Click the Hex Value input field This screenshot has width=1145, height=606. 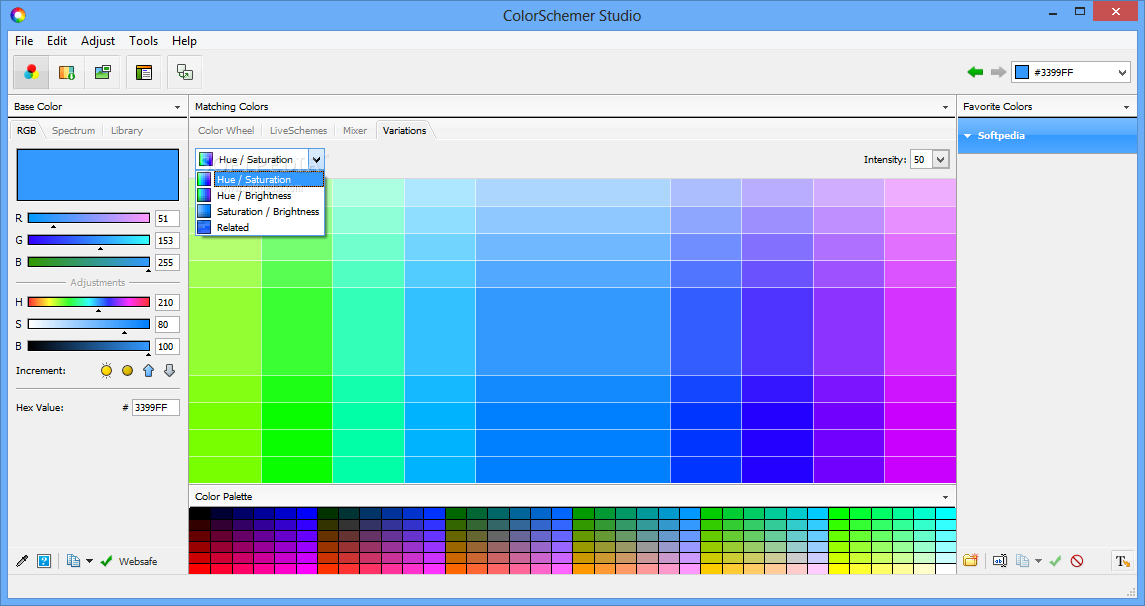pyautogui.click(x=155, y=408)
